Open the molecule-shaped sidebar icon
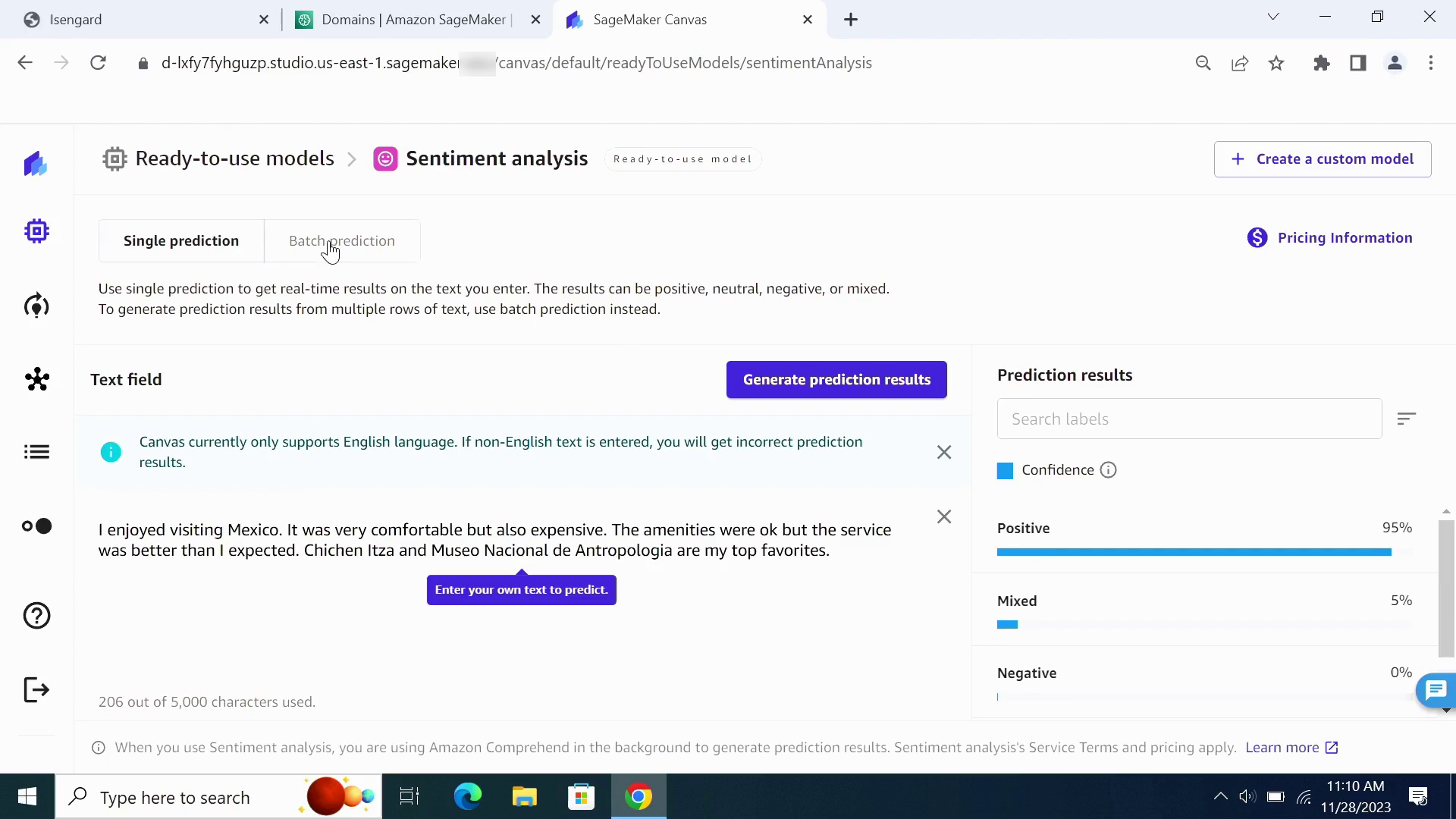 [36, 379]
